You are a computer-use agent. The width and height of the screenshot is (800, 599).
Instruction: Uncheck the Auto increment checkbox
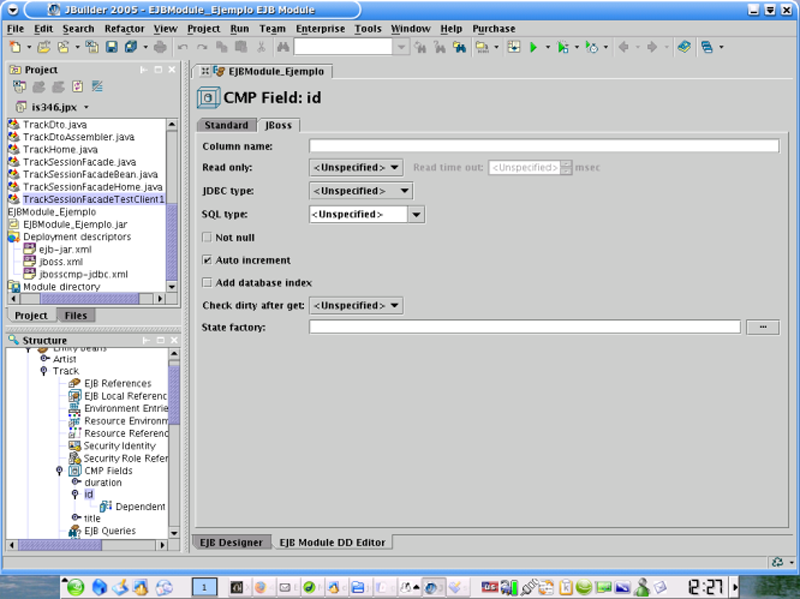tap(207, 260)
